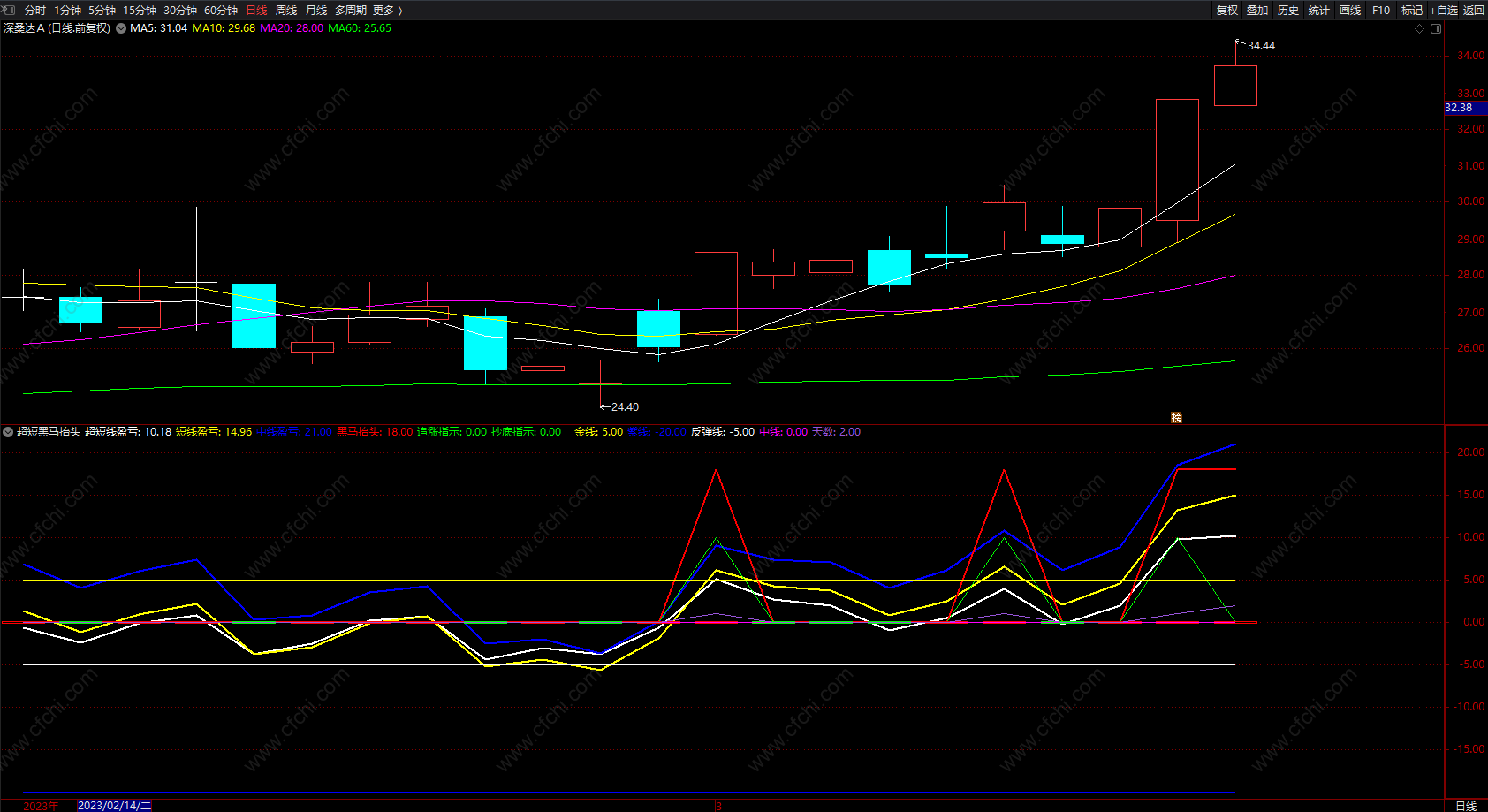This screenshot has height=812, width=1488.
Task: Open the main chart indicator dropdown arrow
Action: 121,28
